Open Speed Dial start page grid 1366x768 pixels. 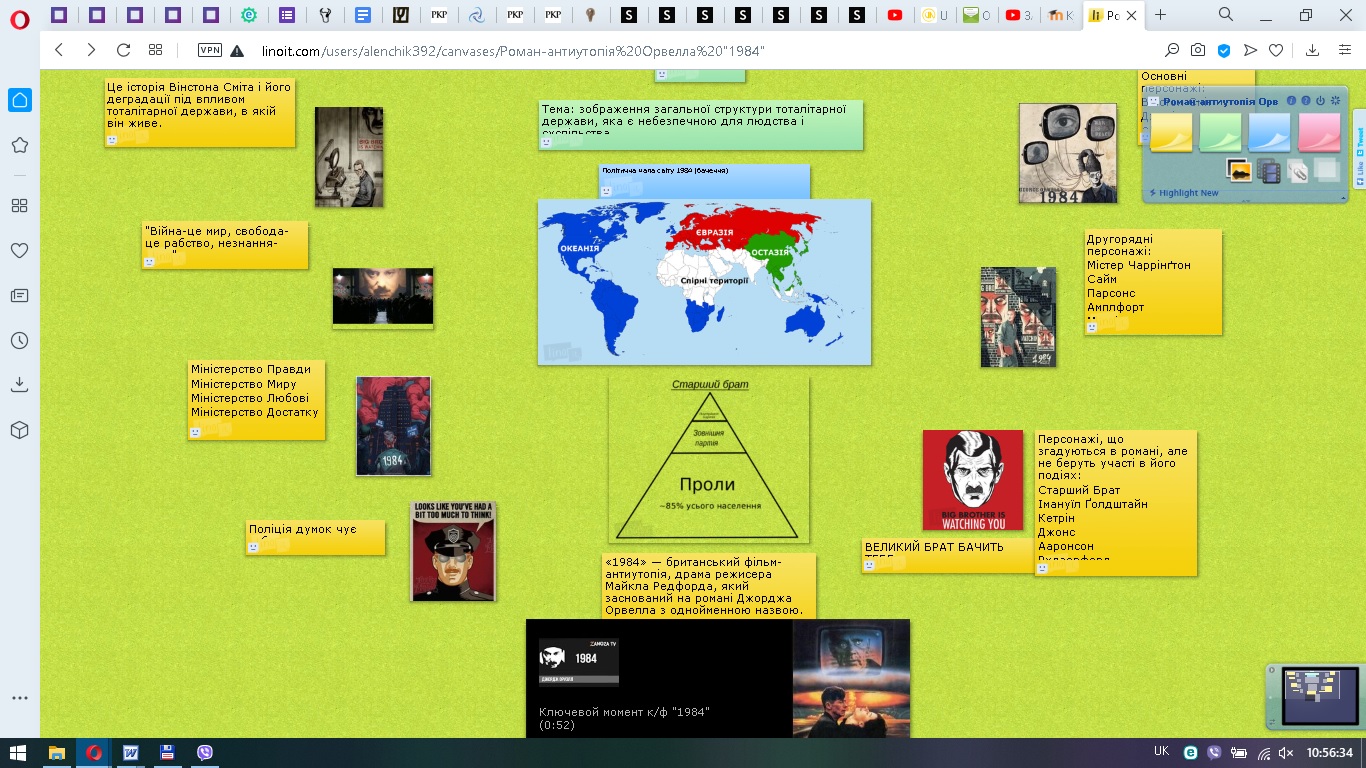(155, 50)
